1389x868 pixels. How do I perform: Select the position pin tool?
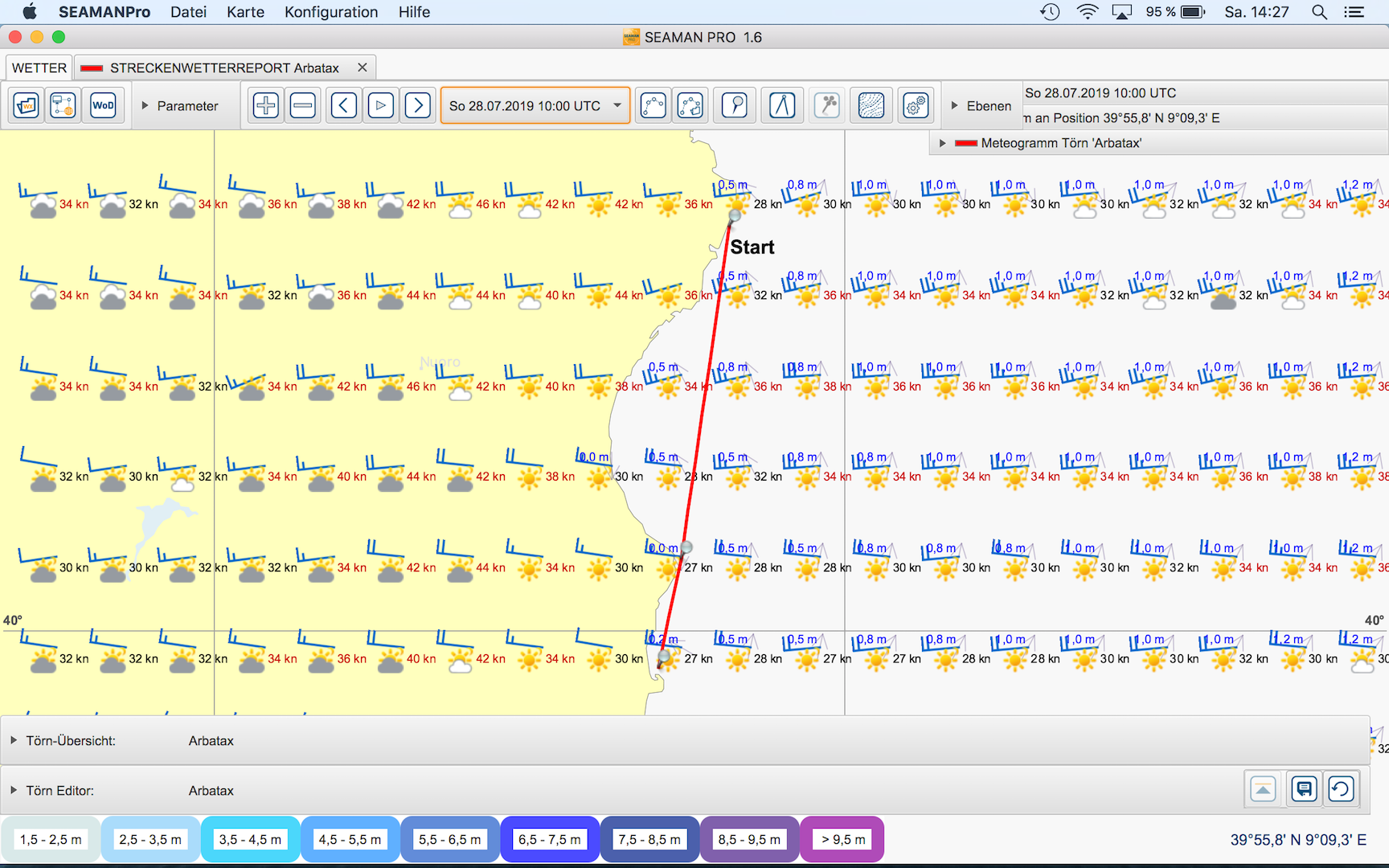pos(735,105)
